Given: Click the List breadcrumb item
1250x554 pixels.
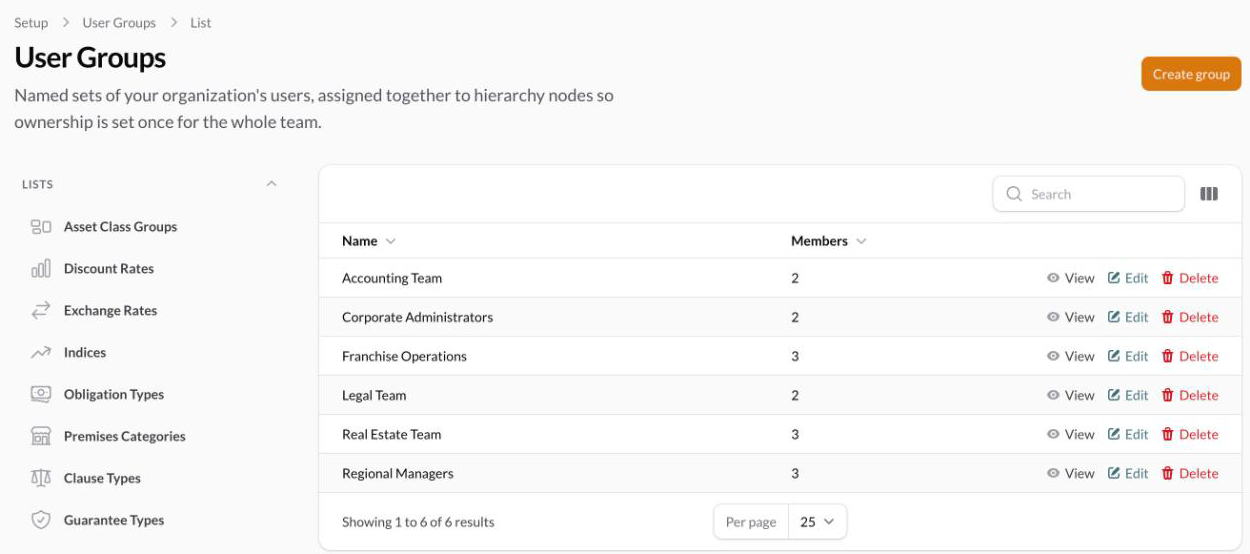Looking at the screenshot, I should [201, 23].
